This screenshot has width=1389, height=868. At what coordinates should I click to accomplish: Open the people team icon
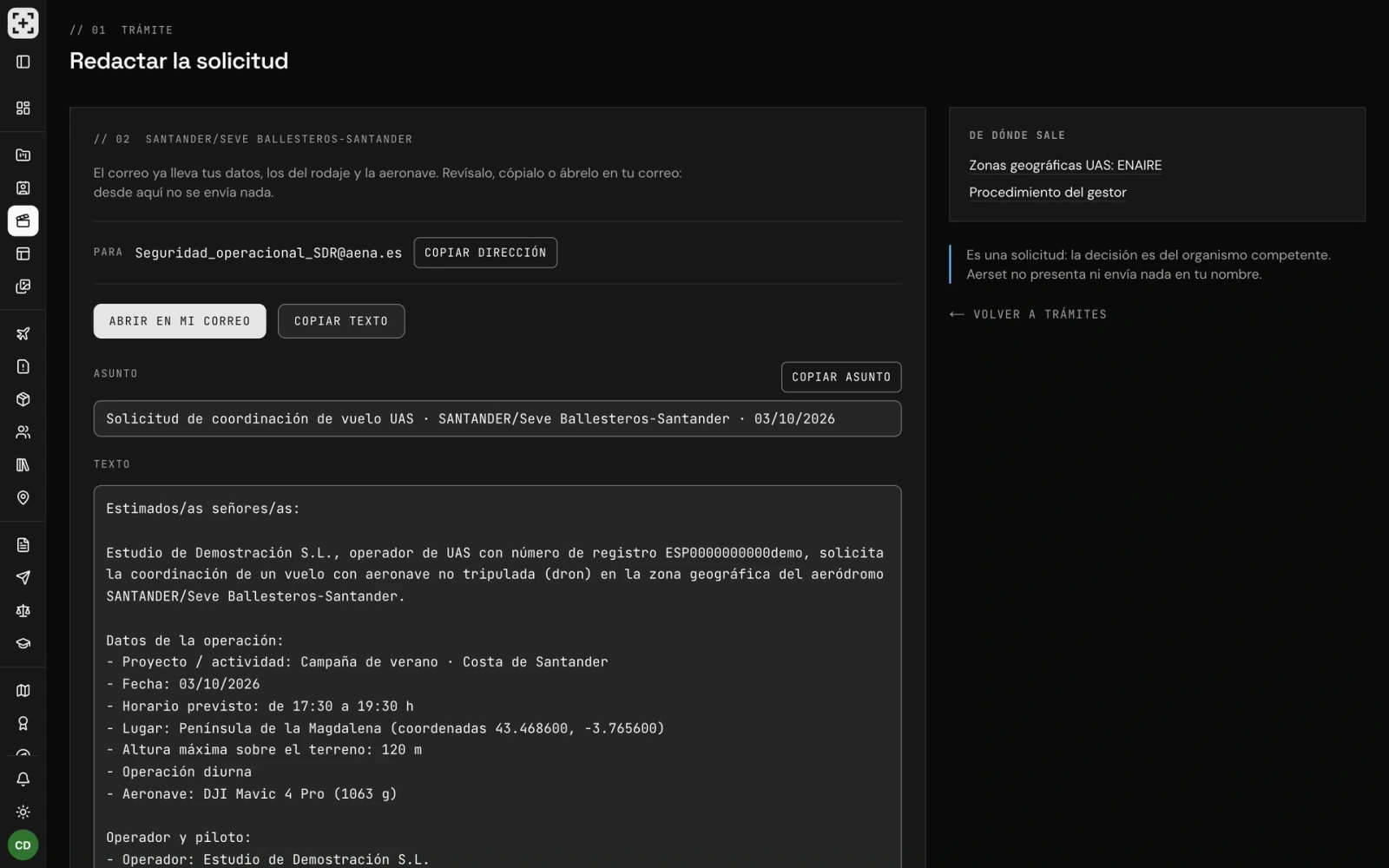[23, 431]
